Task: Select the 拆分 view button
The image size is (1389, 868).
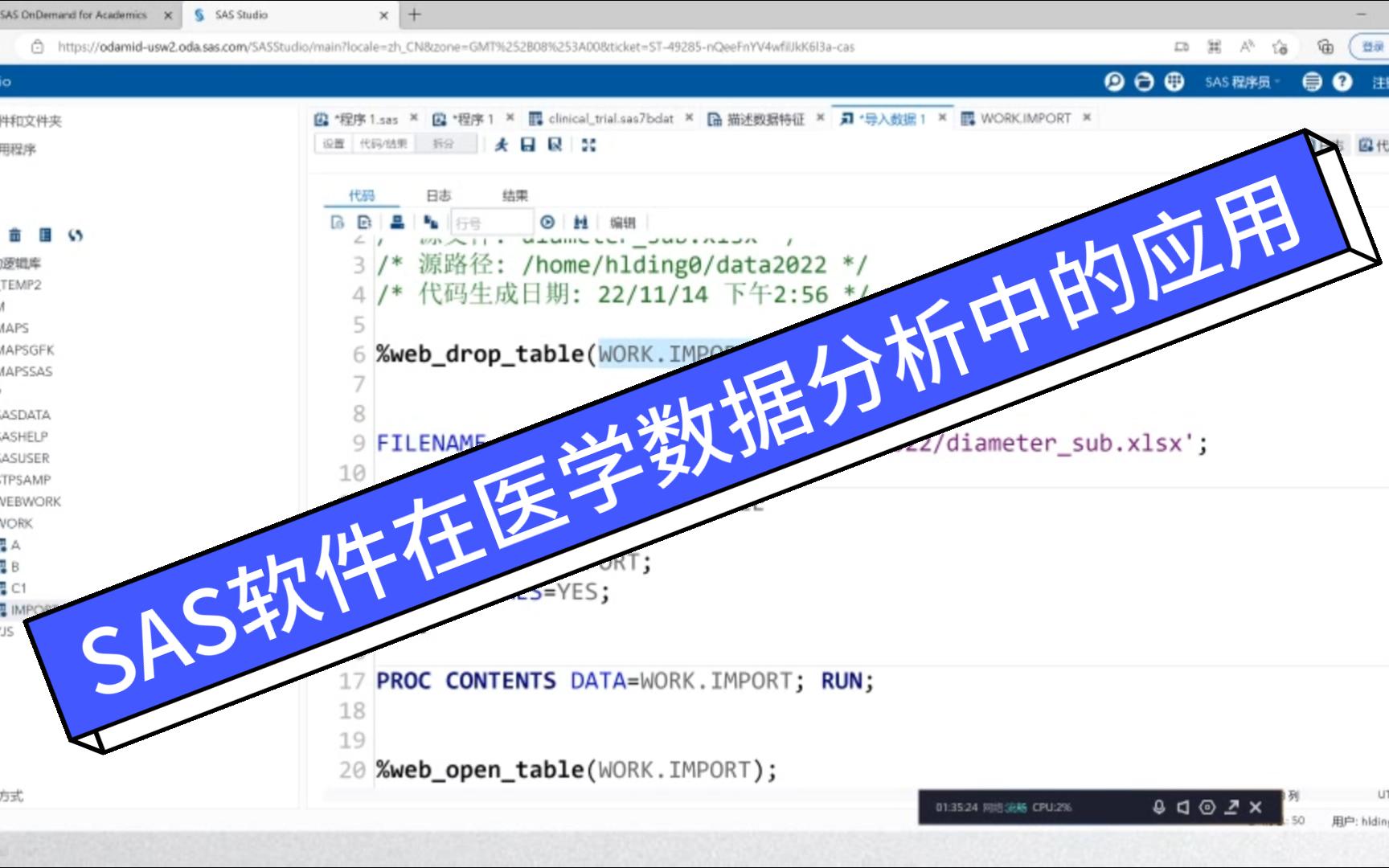Action: tap(445, 144)
